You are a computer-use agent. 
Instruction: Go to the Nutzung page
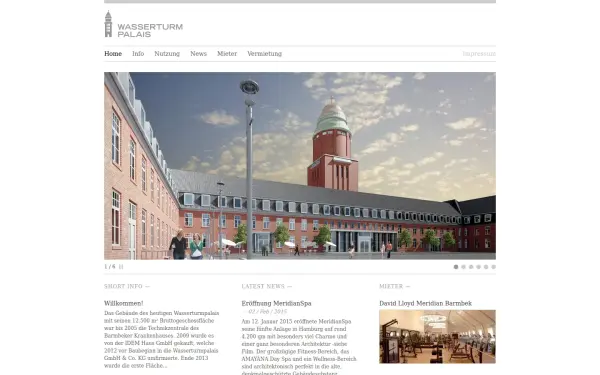click(167, 54)
